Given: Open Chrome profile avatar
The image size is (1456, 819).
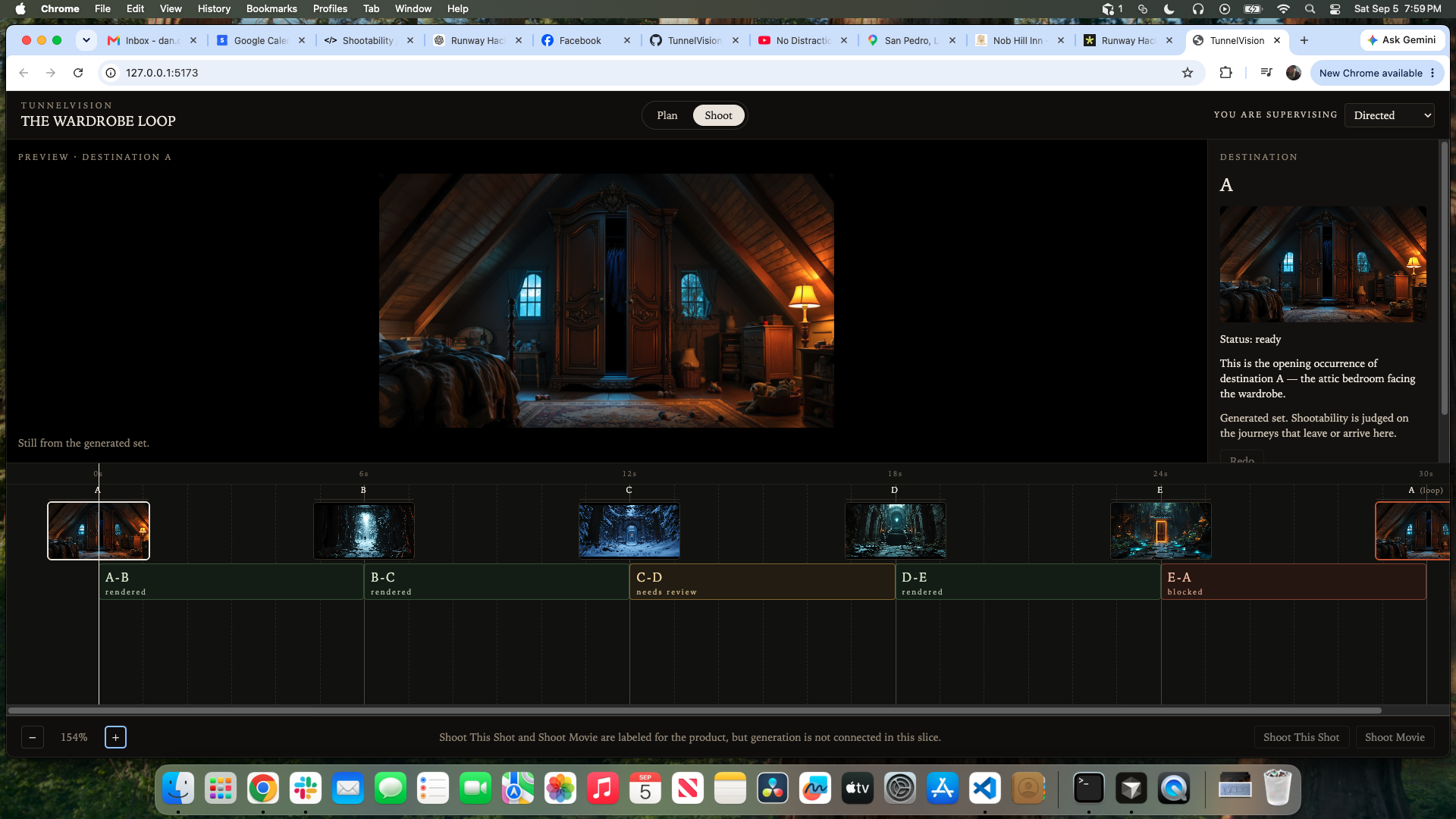Looking at the screenshot, I should coord(1294,73).
